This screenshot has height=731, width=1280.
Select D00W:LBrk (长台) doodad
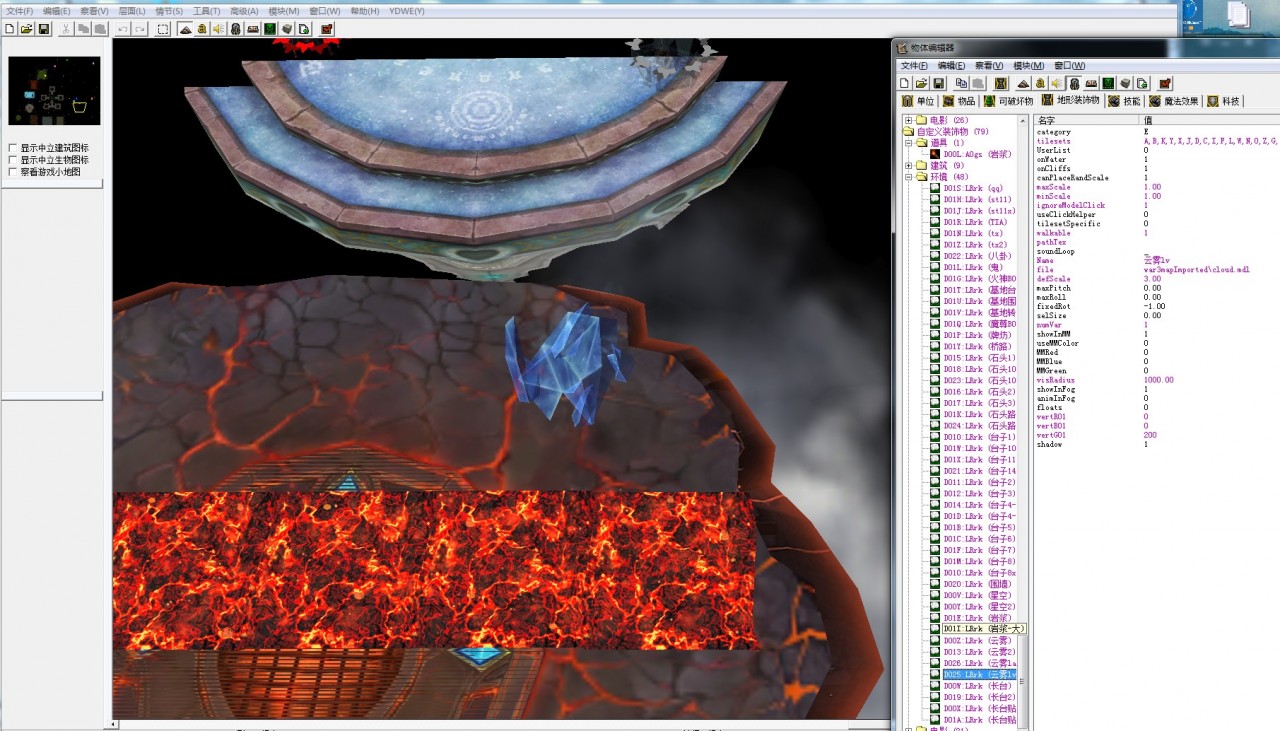pyautogui.click(x=979, y=686)
